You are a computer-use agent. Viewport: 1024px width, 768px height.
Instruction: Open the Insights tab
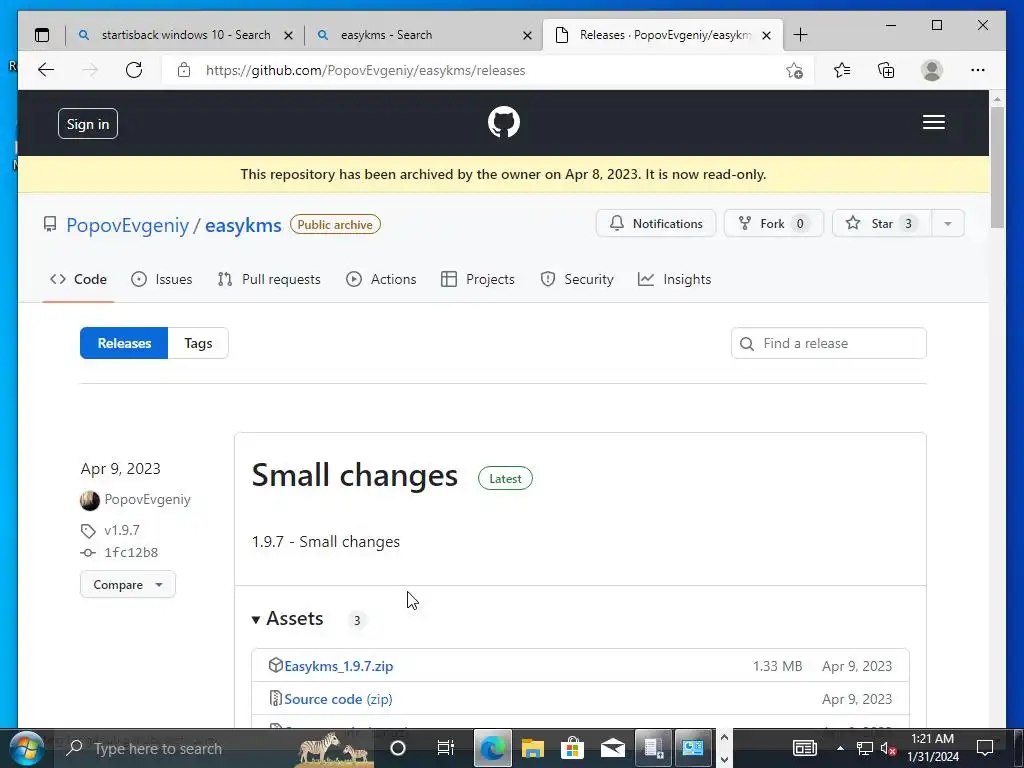pyautogui.click(x=674, y=280)
